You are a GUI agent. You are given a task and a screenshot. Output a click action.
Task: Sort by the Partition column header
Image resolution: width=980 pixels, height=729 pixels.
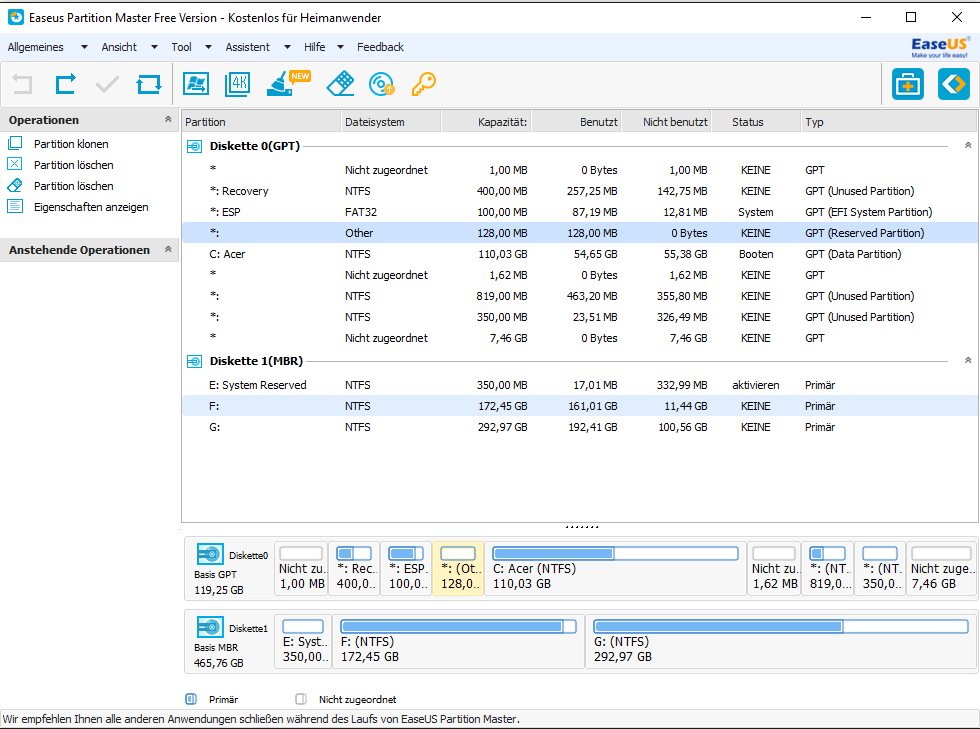pos(261,122)
